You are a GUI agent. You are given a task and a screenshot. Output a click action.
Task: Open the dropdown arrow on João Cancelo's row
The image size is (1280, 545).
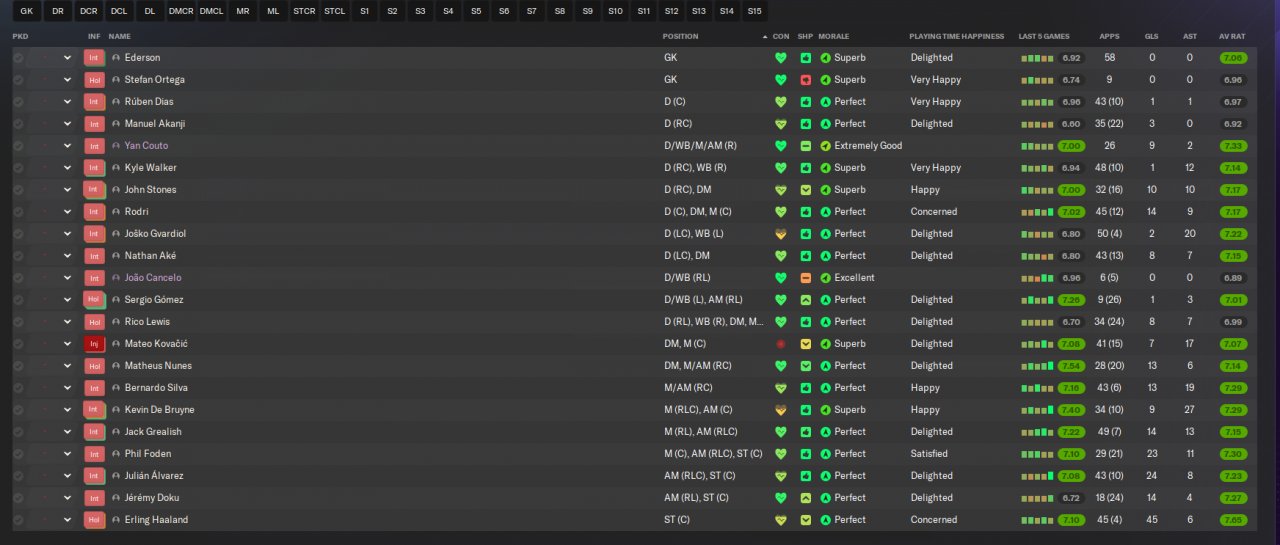tap(68, 278)
